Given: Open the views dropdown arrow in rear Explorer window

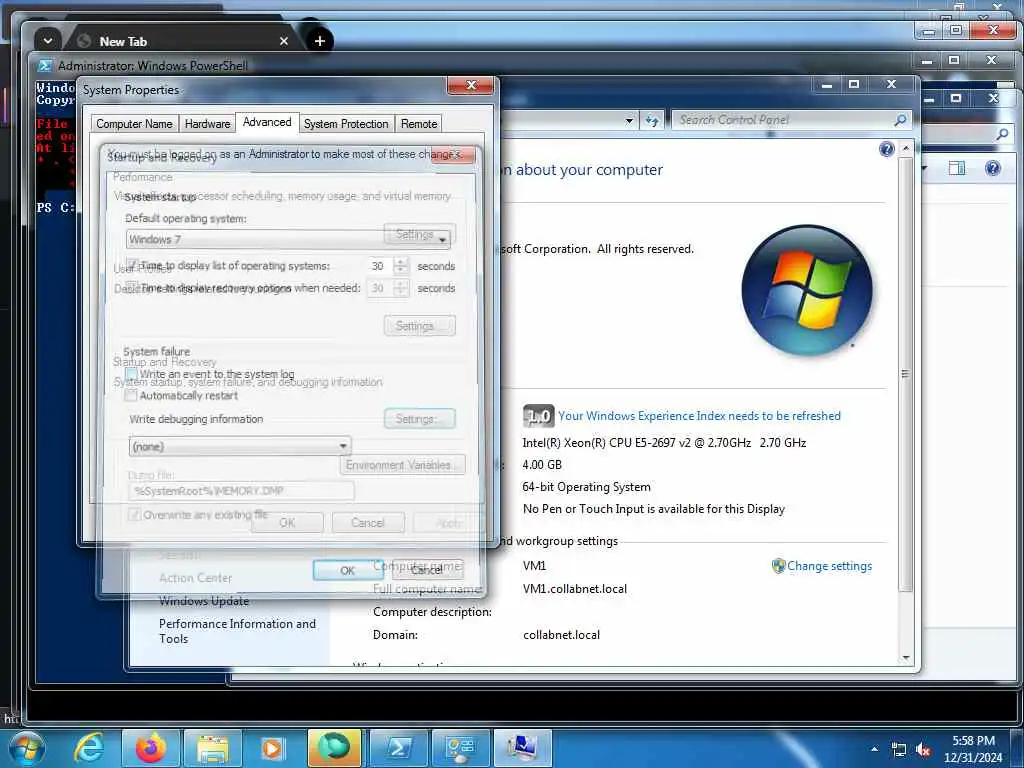Looking at the screenshot, I should click(924, 168).
